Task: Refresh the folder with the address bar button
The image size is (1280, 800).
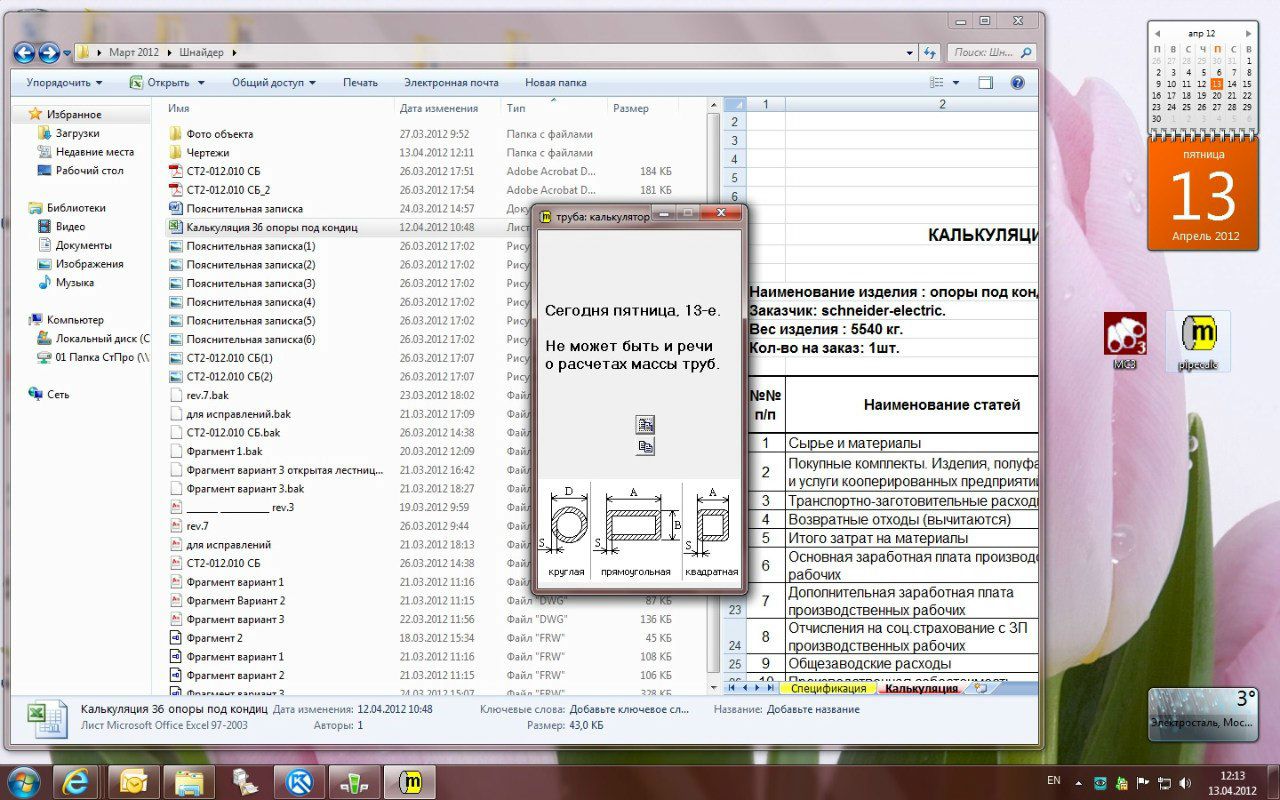Action: [x=930, y=53]
